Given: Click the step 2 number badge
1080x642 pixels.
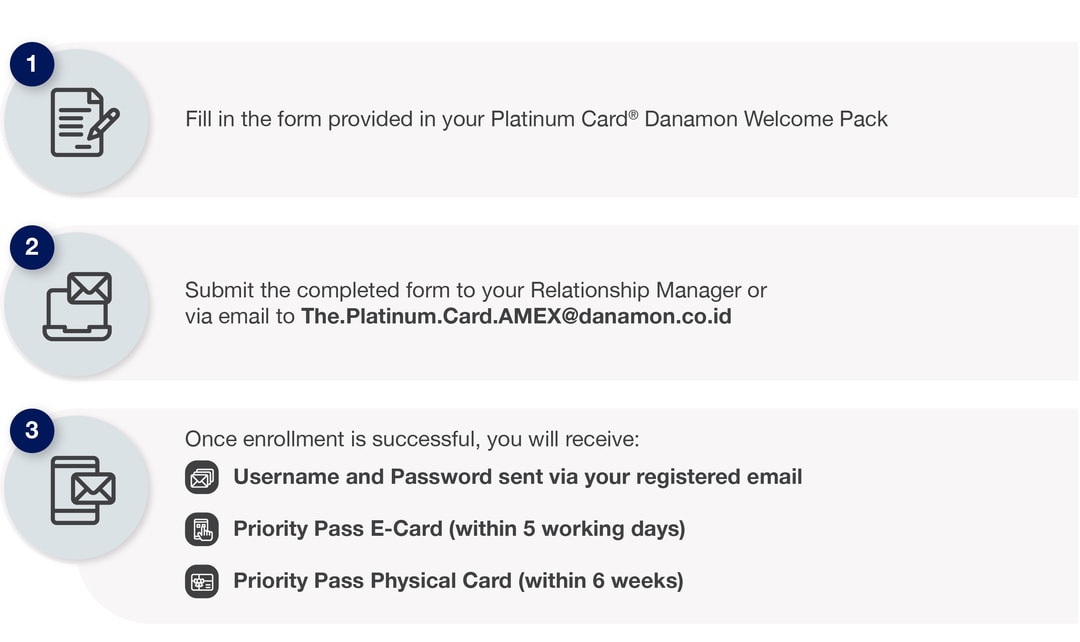Looking at the screenshot, I should [x=32, y=247].
